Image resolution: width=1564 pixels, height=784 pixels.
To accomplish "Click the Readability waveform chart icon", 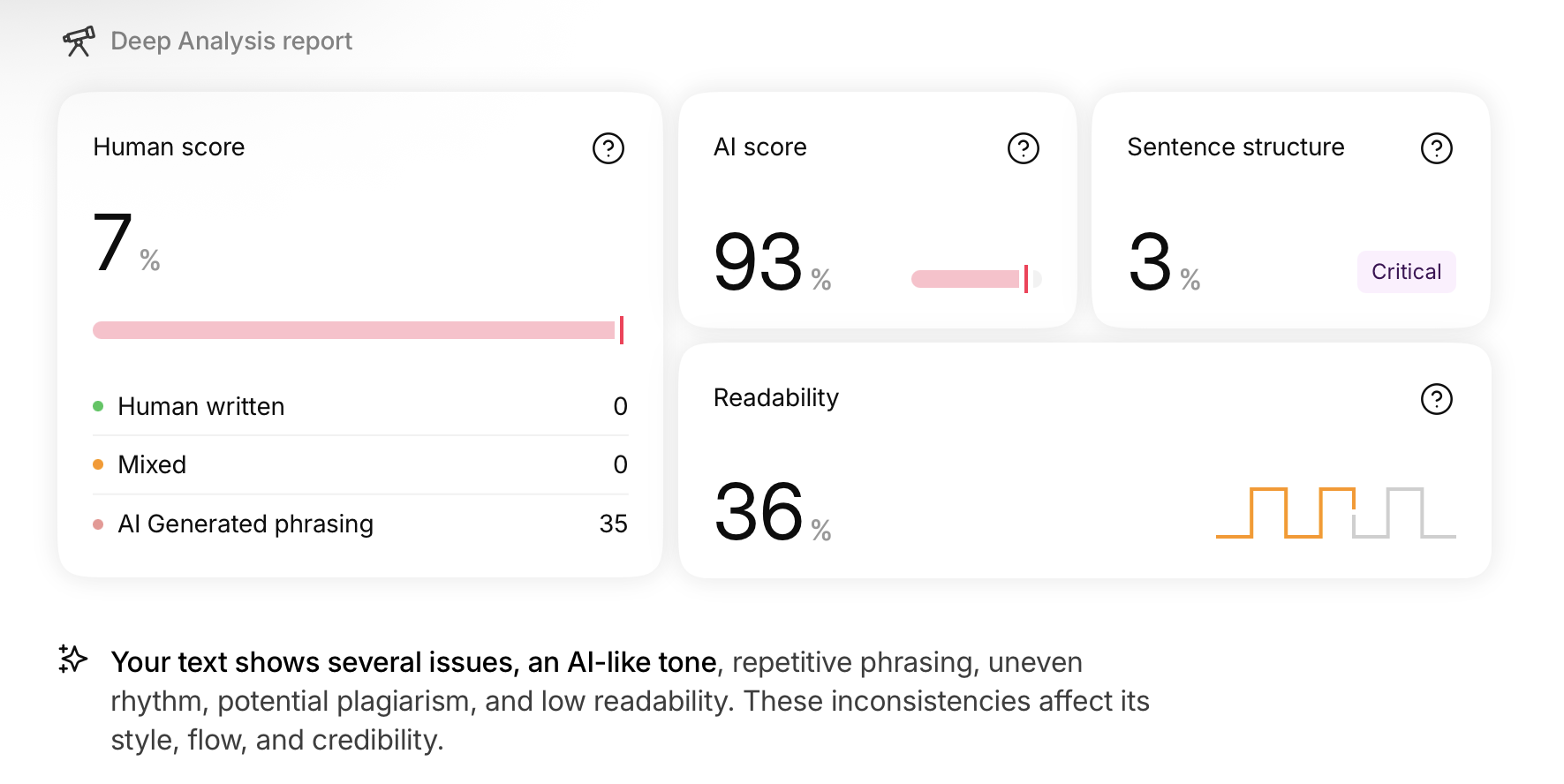I will 1335,512.
